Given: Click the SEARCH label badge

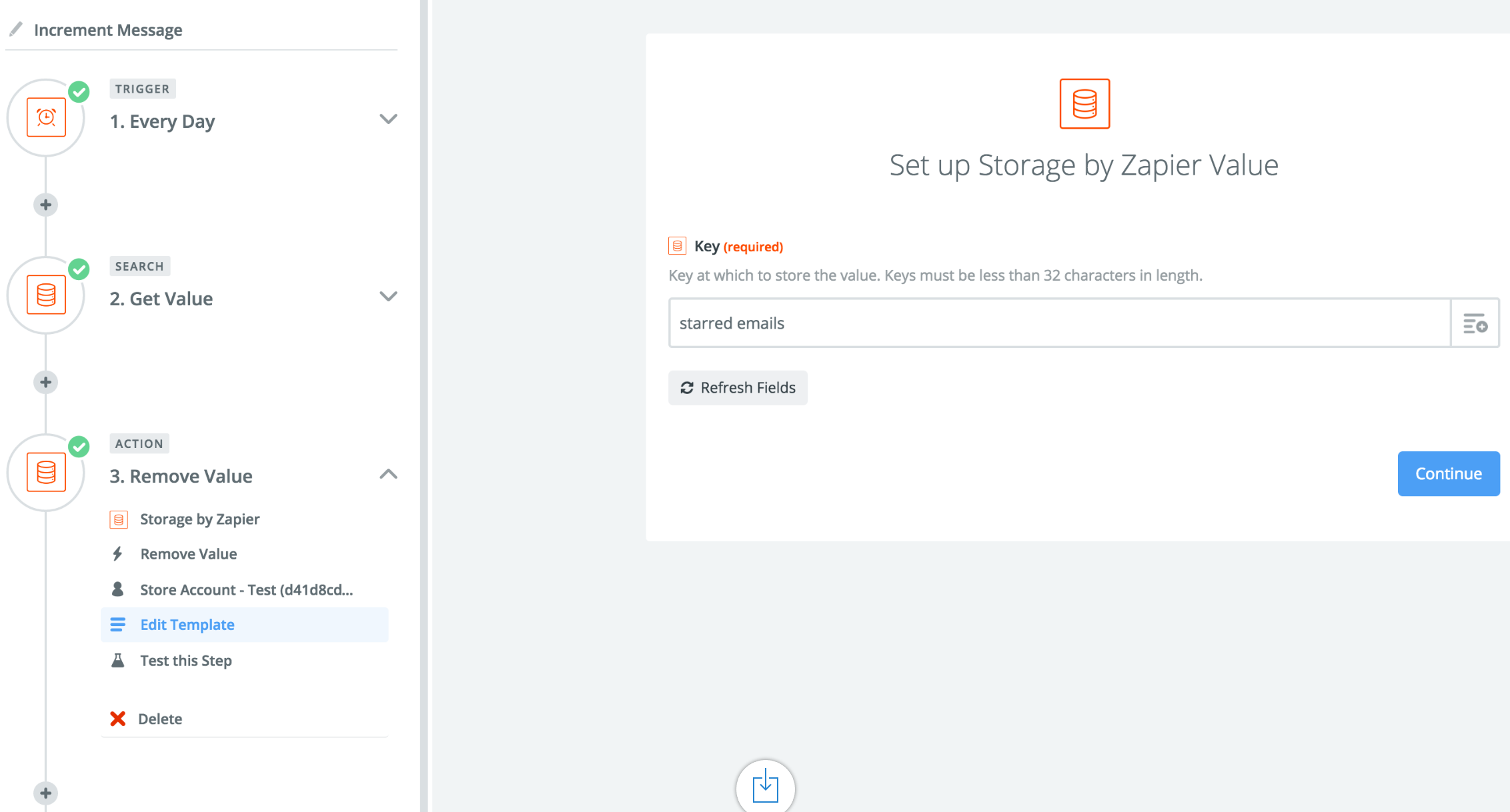Looking at the screenshot, I should click(139, 266).
